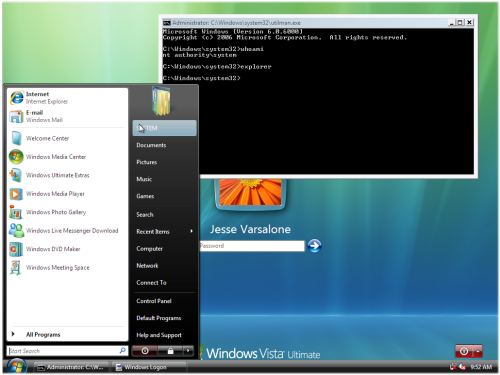
Task: Click the start search magnifier icon
Action: pos(122,351)
